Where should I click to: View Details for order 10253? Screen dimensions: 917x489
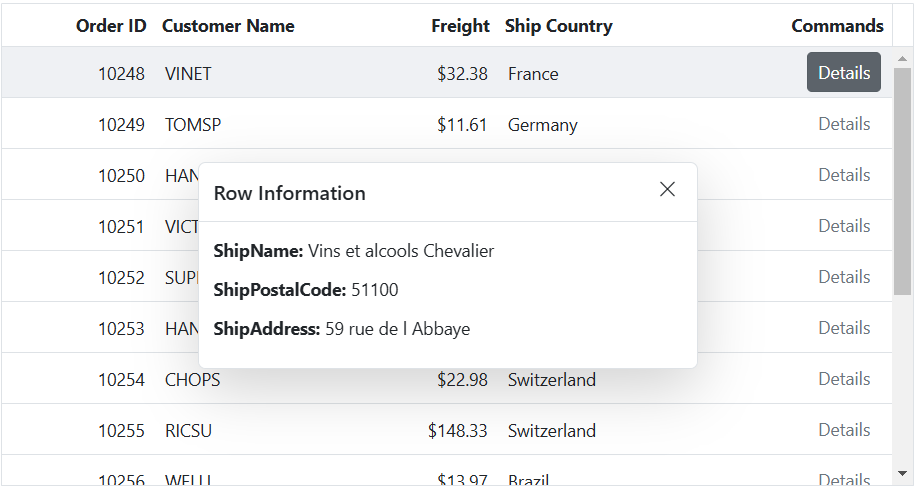pyautogui.click(x=844, y=327)
